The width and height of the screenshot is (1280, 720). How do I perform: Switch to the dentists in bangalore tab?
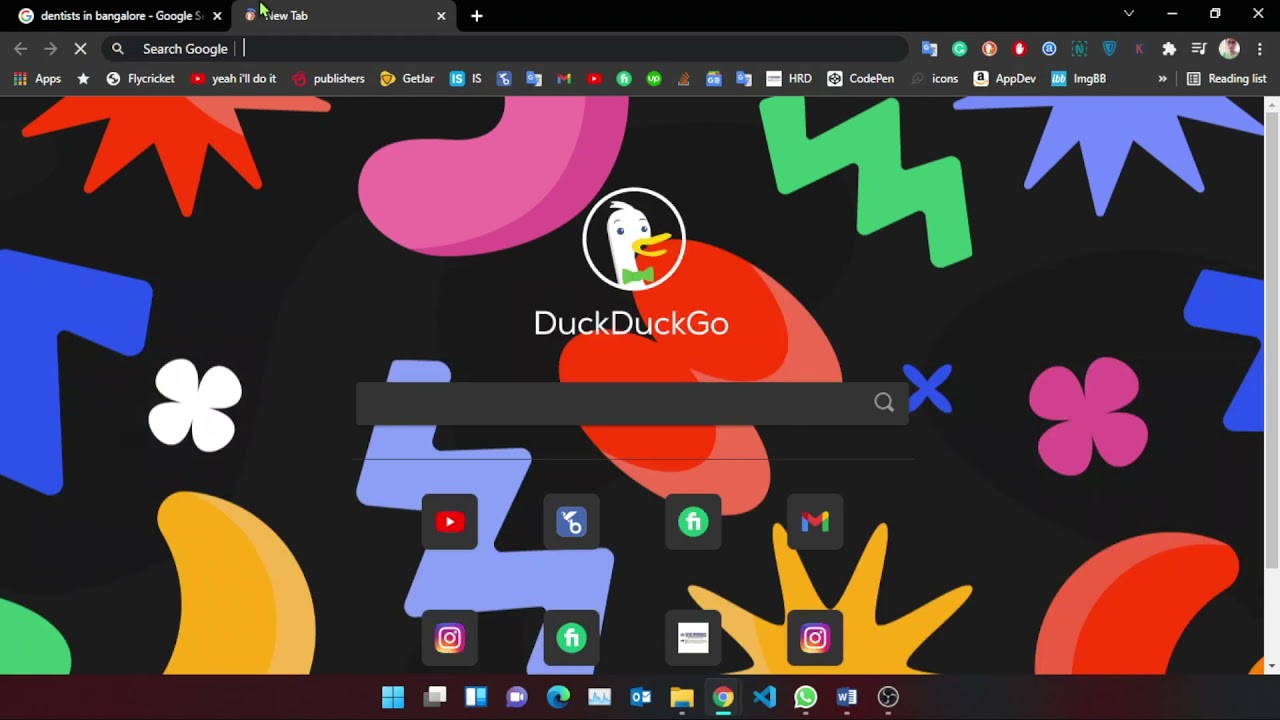(x=115, y=16)
